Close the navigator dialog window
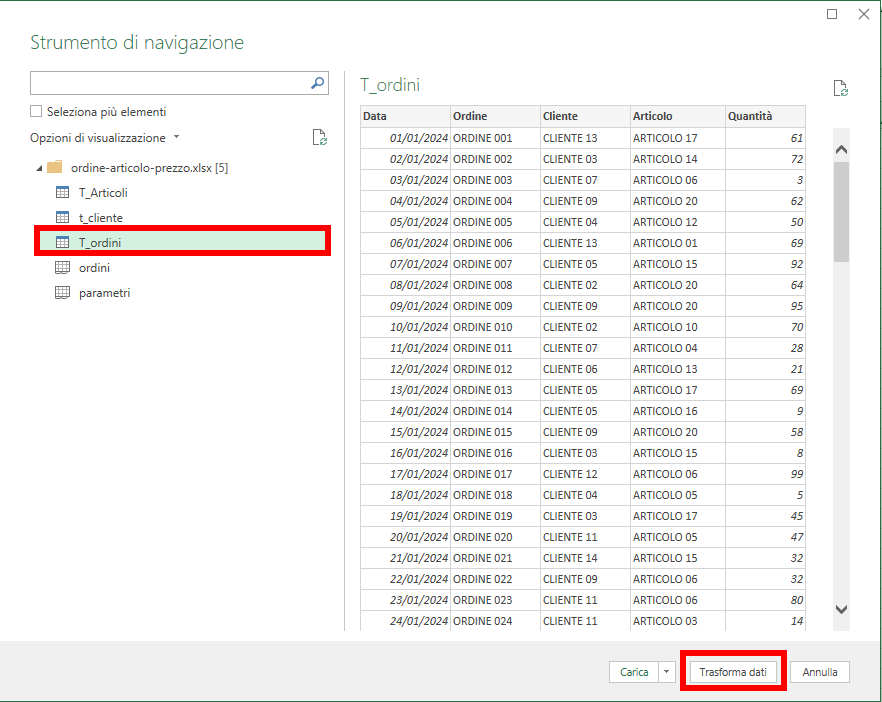The height and width of the screenshot is (702, 882). coord(864,14)
